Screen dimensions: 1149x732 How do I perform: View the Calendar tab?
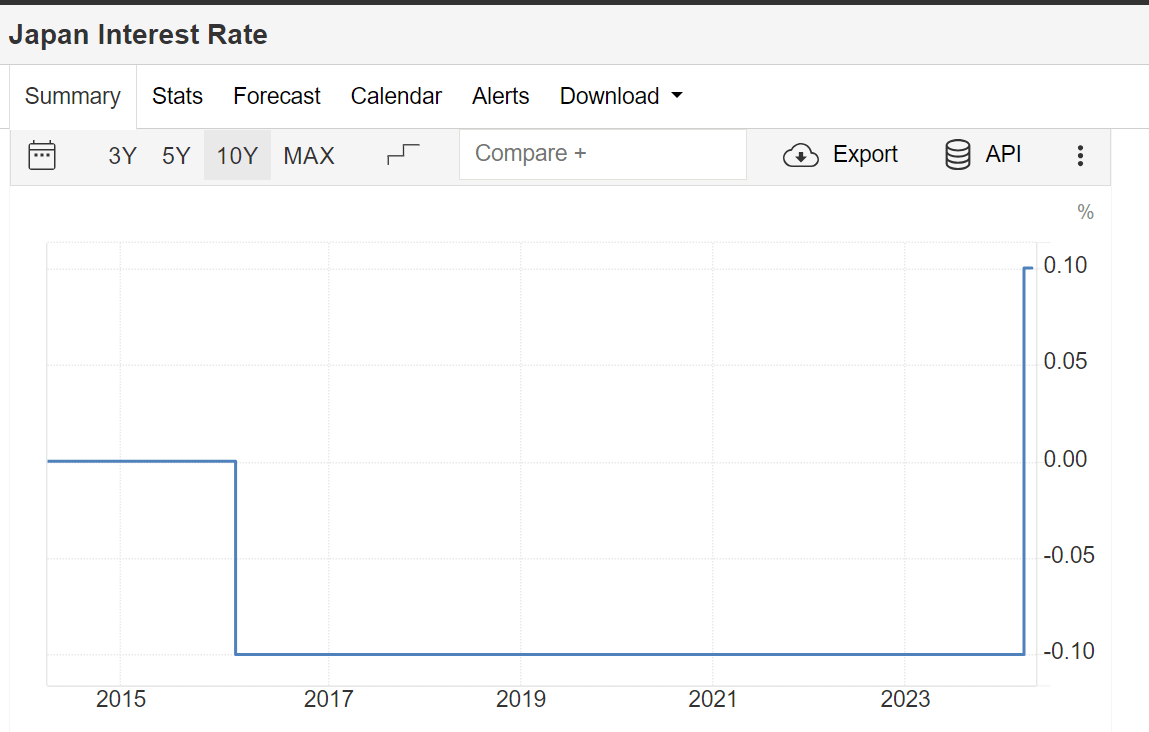coord(396,96)
